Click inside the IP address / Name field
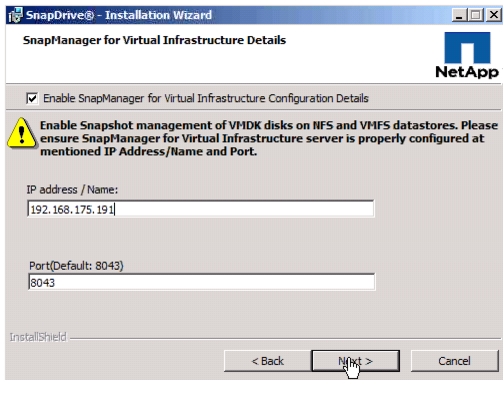 point(201,209)
